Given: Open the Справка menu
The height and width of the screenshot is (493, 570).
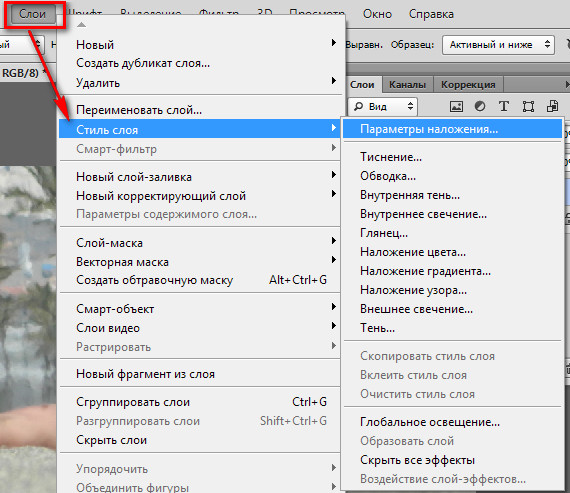Looking at the screenshot, I should click(431, 14).
